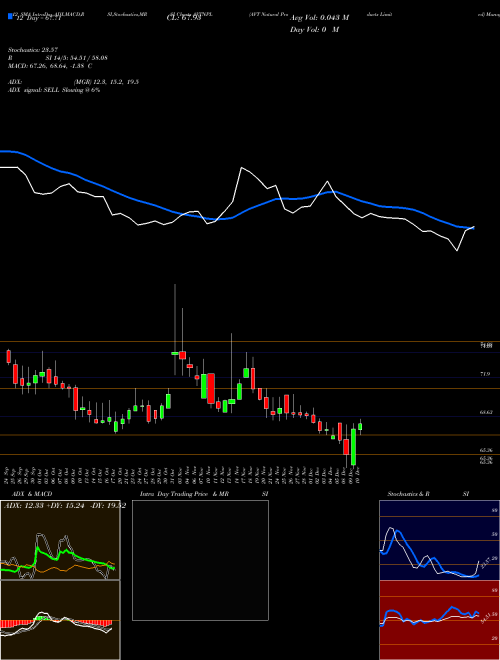
Task: Click the 'Avg Vol: 0.043 M' text
Action: pyautogui.click(x=319, y=18)
